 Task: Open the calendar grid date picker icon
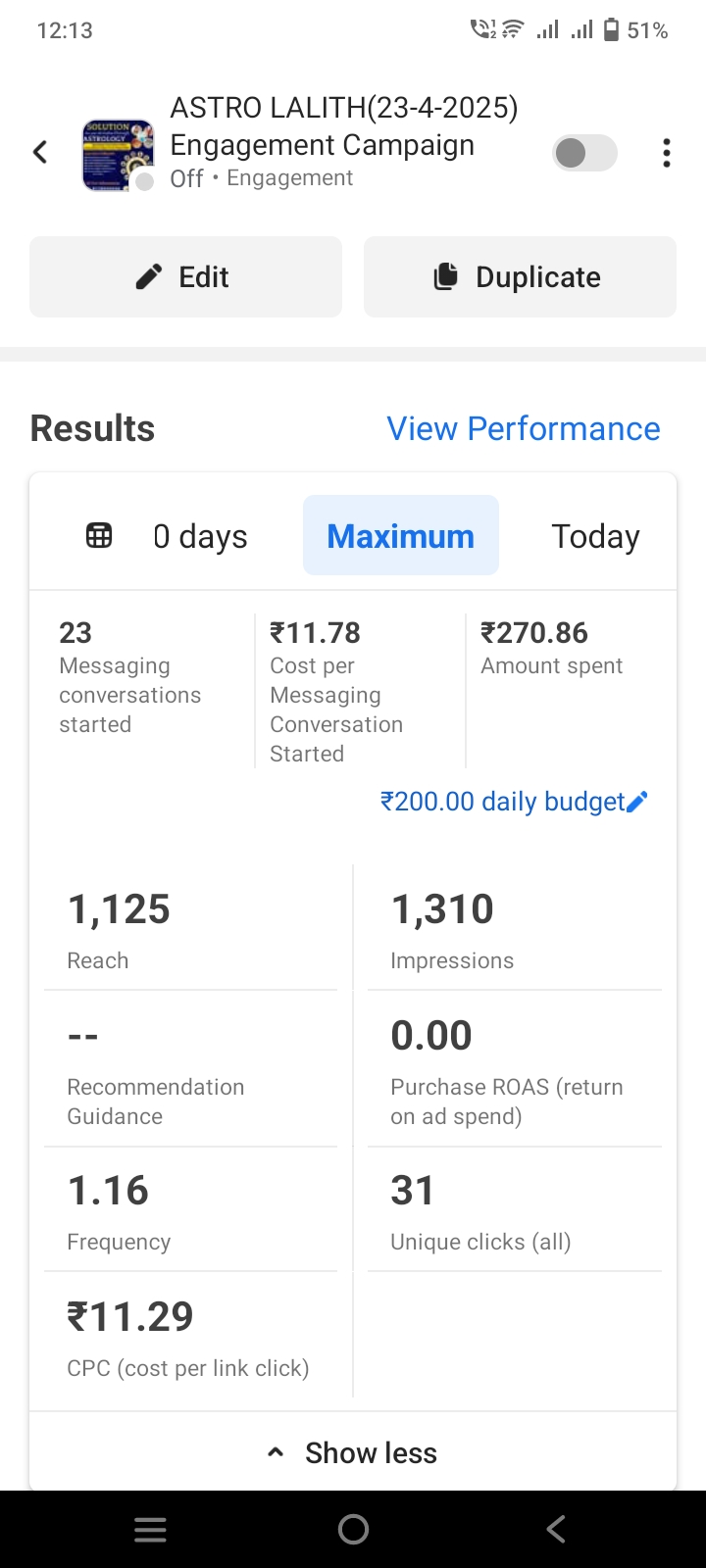pyautogui.click(x=99, y=536)
